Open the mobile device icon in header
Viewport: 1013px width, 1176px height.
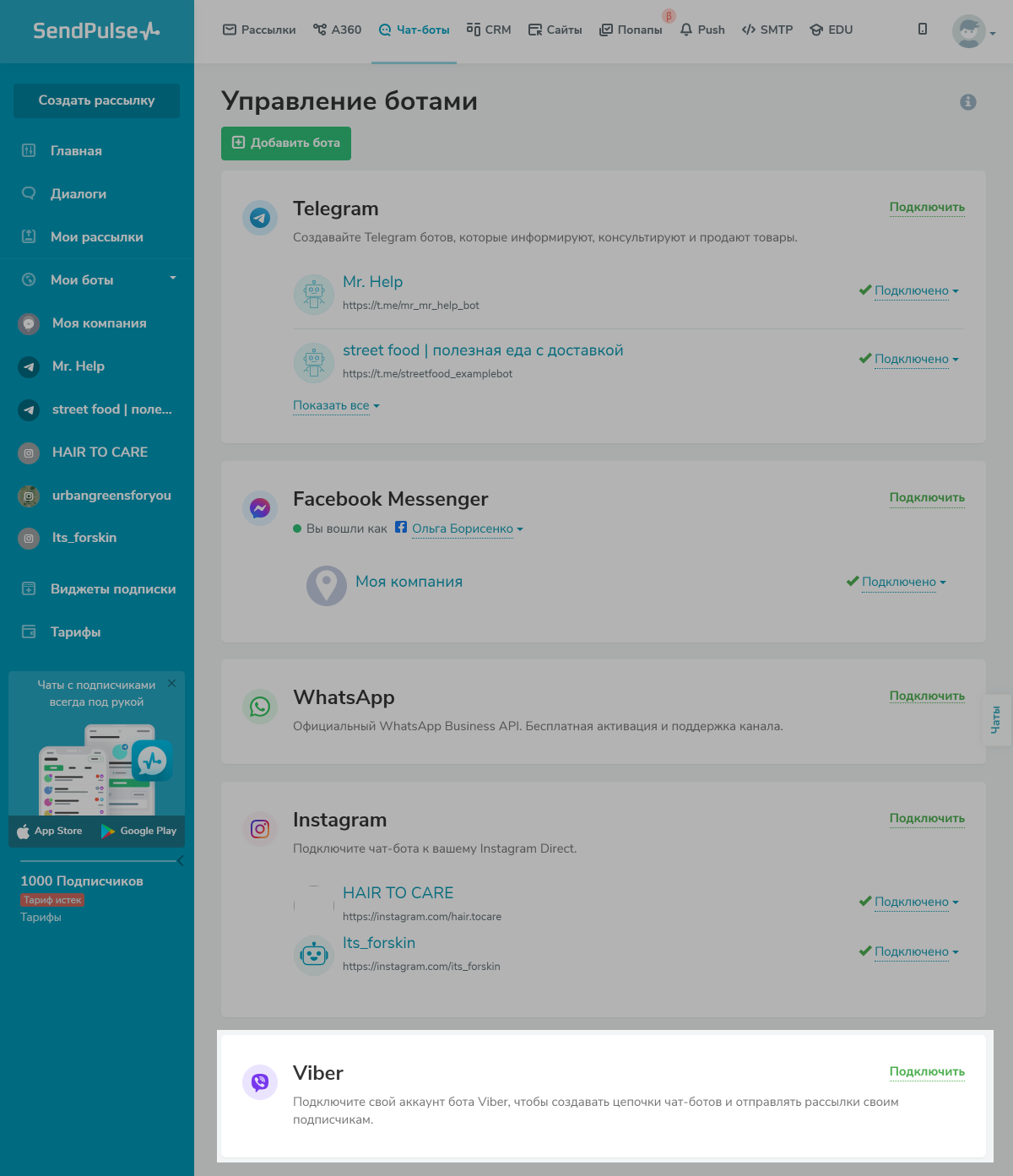[x=923, y=30]
